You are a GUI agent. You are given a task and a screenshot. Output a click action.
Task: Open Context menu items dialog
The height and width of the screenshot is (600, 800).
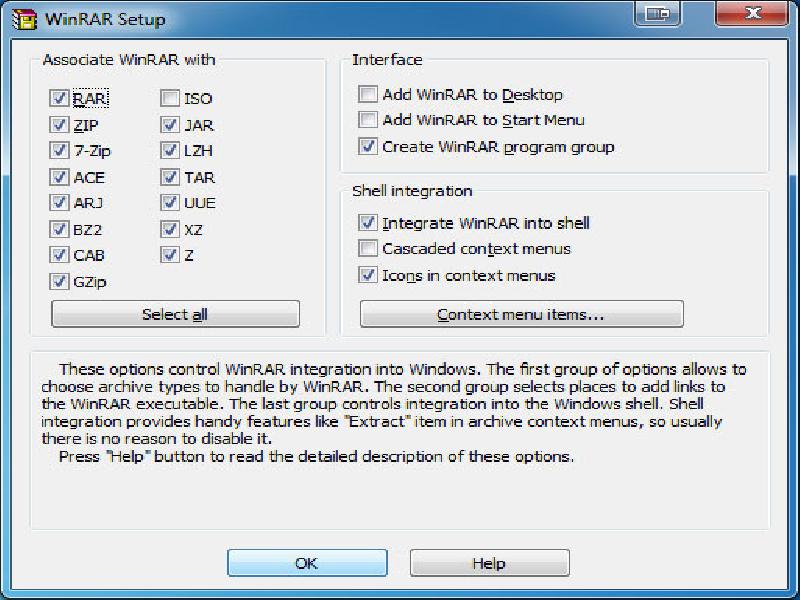point(521,314)
